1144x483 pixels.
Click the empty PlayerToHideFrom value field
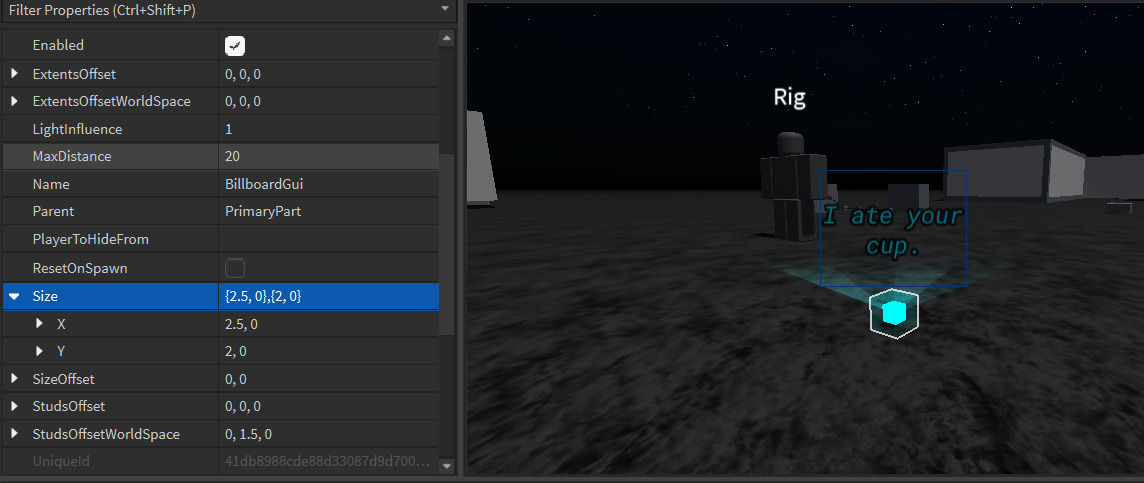click(x=328, y=239)
